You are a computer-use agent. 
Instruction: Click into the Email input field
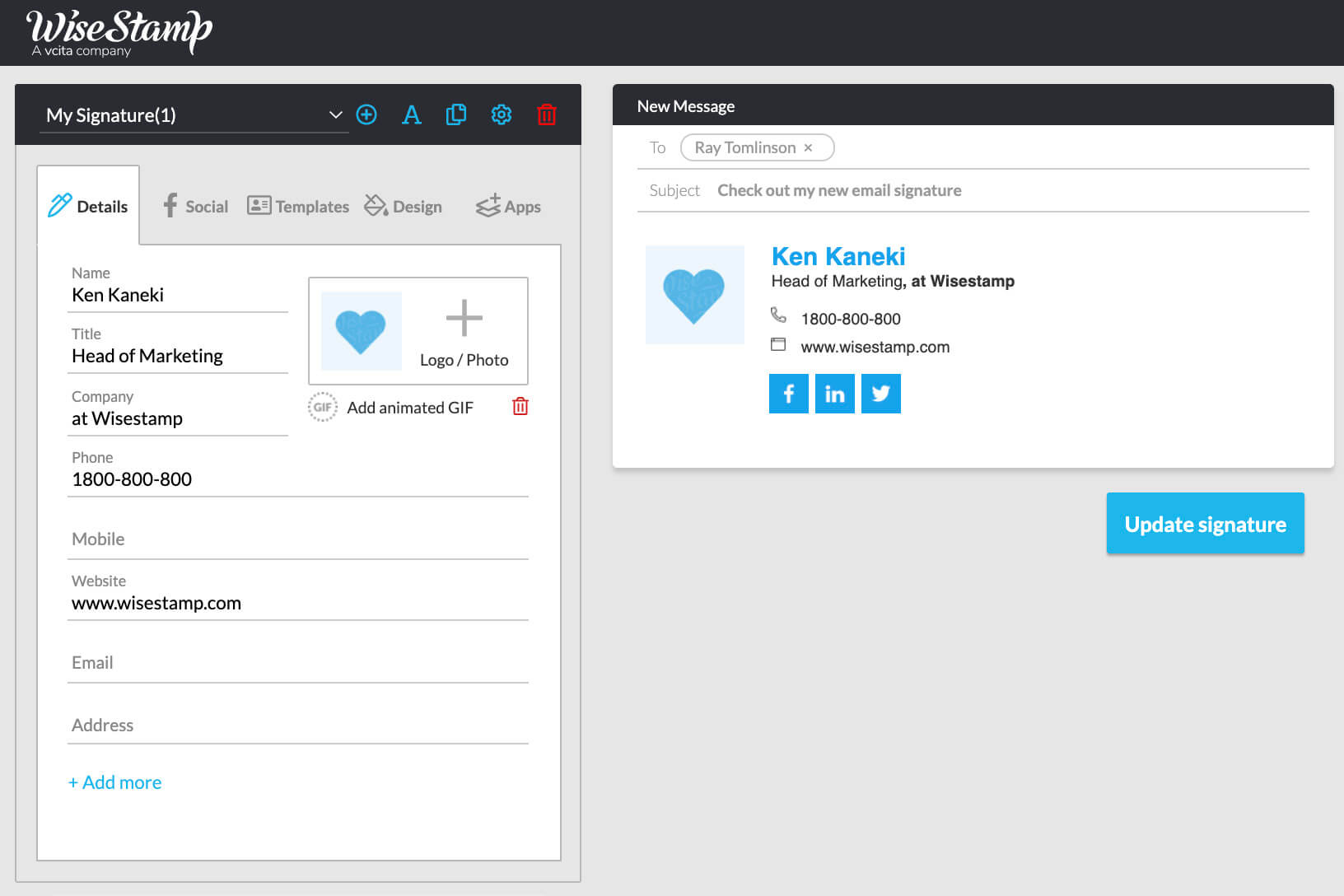click(x=296, y=663)
